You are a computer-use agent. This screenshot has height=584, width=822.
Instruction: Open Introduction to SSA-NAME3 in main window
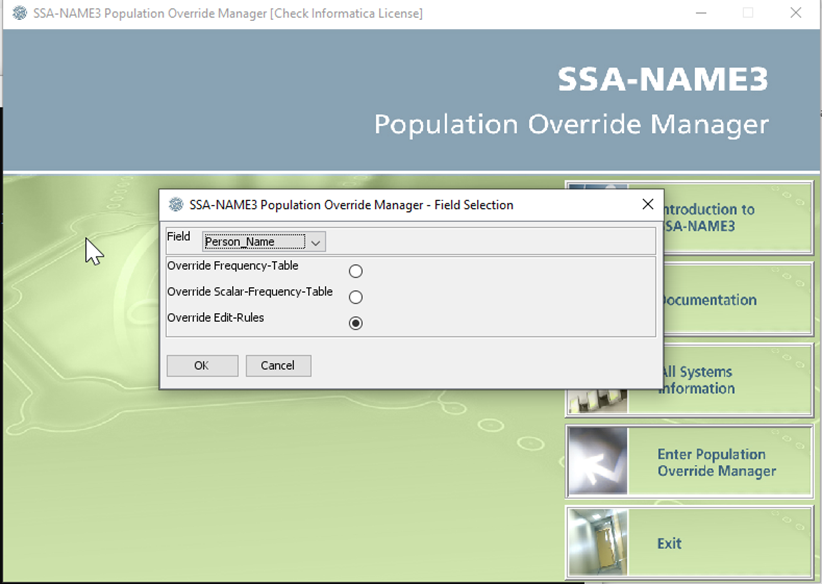click(738, 218)
